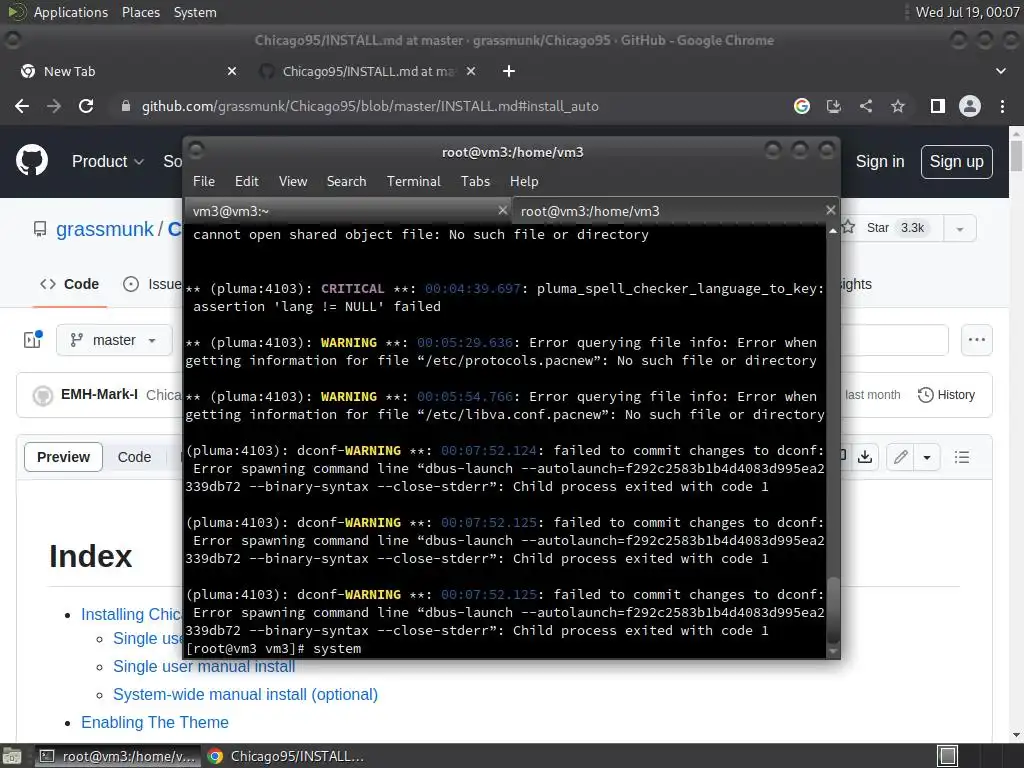Viewport: 1024px width, 768px height.
Task: Click the GitHub logo
Action: (x=32, y=161)
